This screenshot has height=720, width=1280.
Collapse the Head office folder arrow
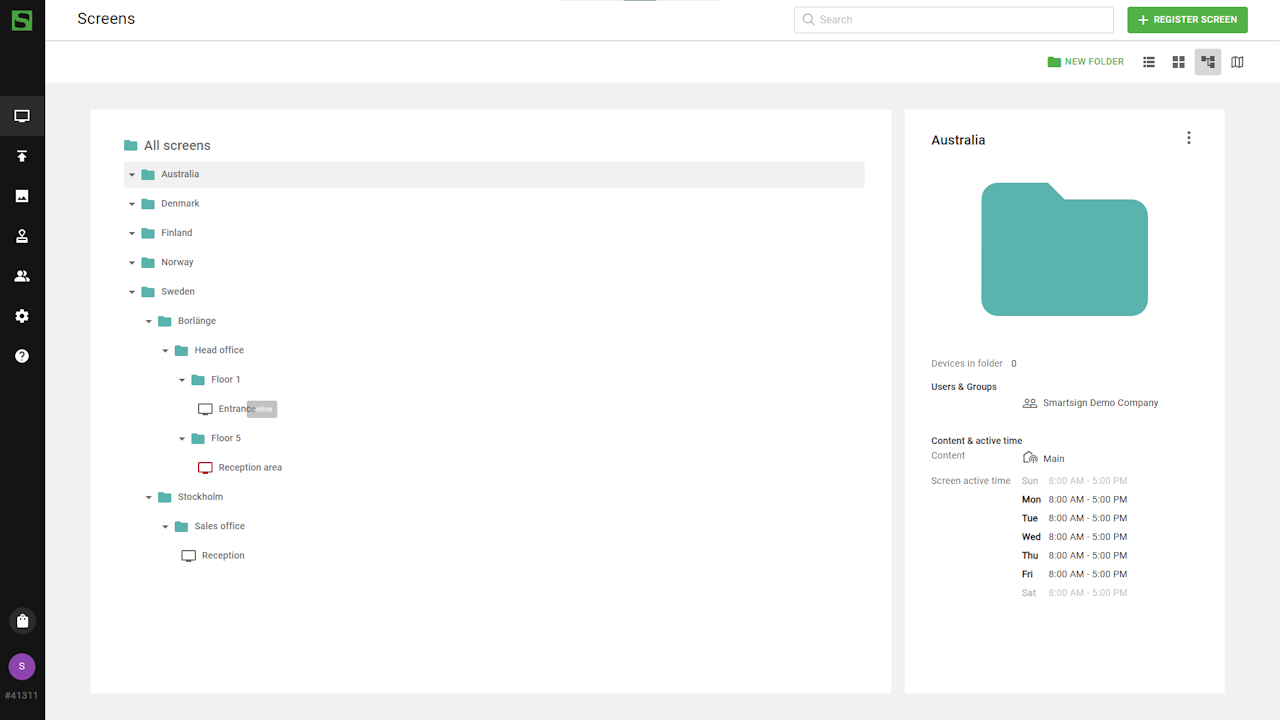click(165, 351)
